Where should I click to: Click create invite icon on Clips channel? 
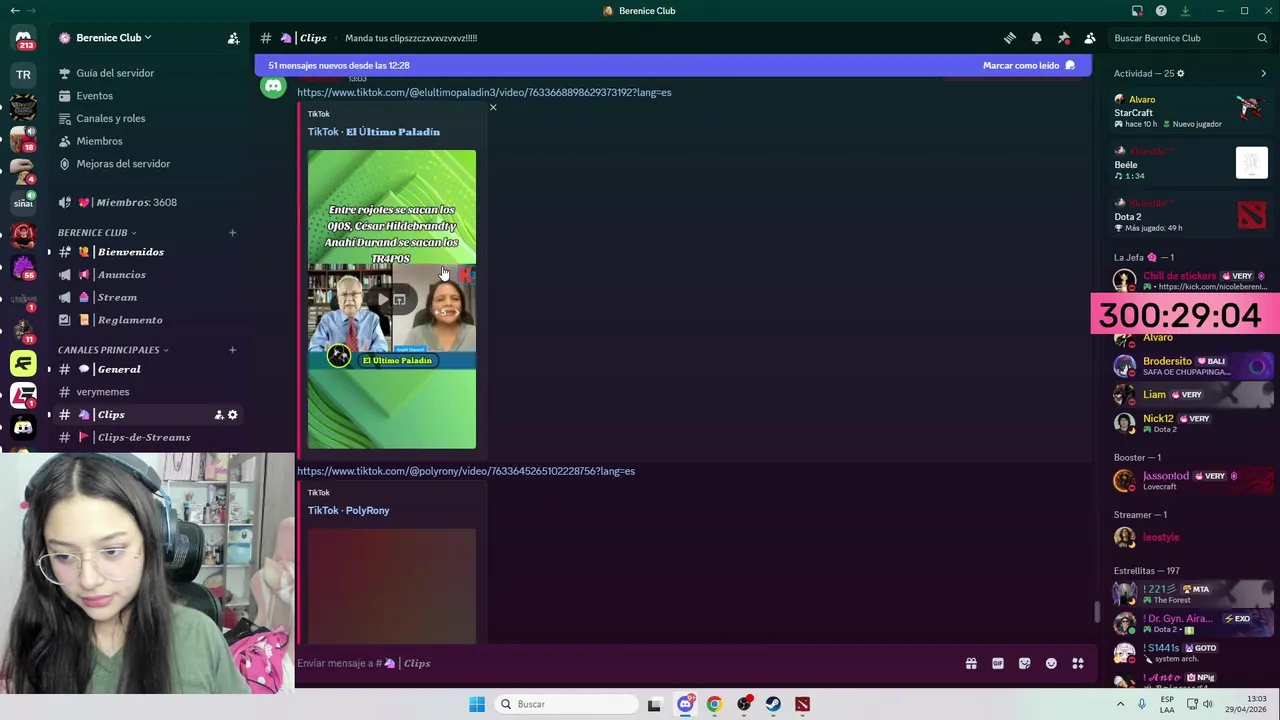coord(219,415)
